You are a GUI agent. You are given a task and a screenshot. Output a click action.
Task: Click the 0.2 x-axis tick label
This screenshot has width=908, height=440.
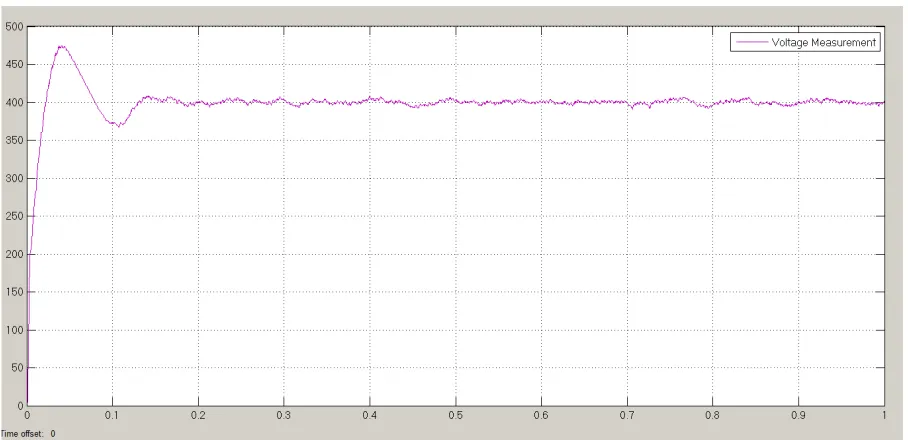[198, 415]
